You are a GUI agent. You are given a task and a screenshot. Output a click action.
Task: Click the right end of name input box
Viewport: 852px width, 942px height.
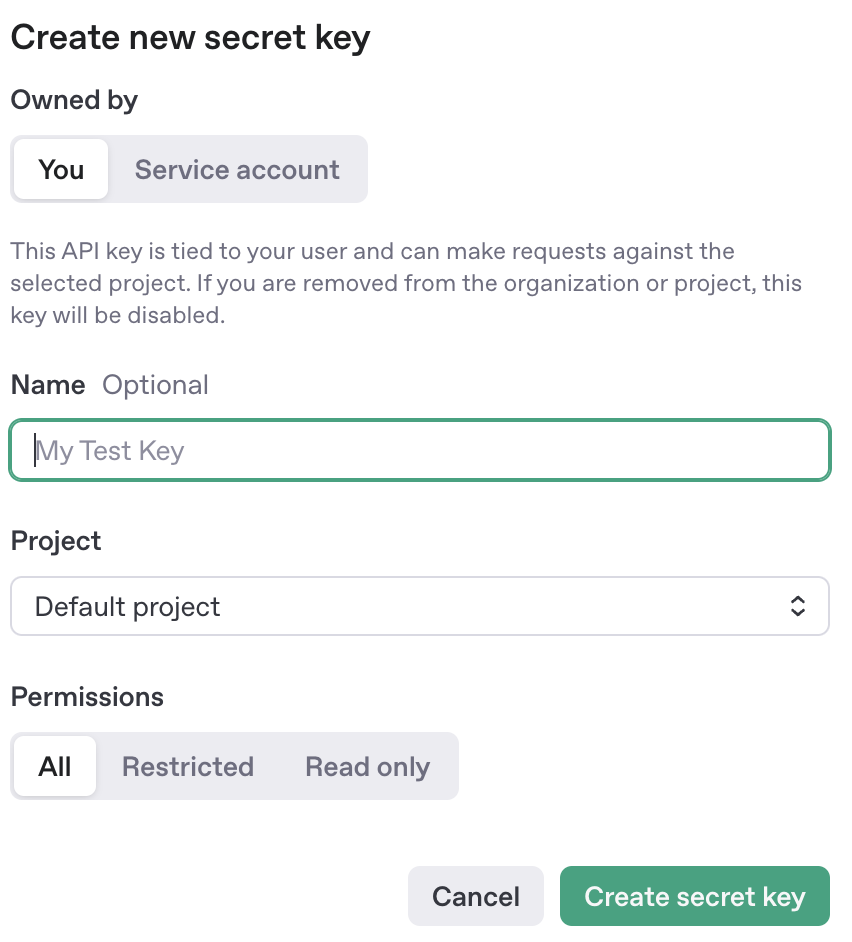click(x=800, y=451)
